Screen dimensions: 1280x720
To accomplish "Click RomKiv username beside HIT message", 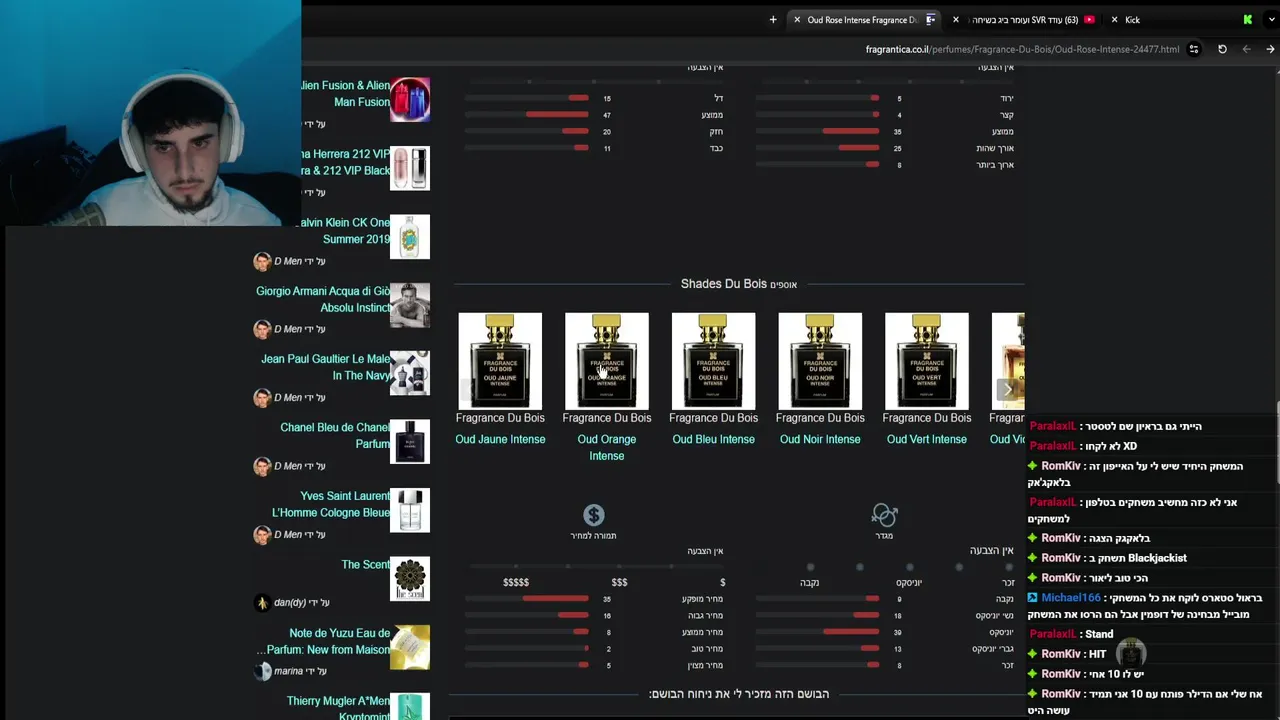I will pyautogui.click(x=1061, y=654).
